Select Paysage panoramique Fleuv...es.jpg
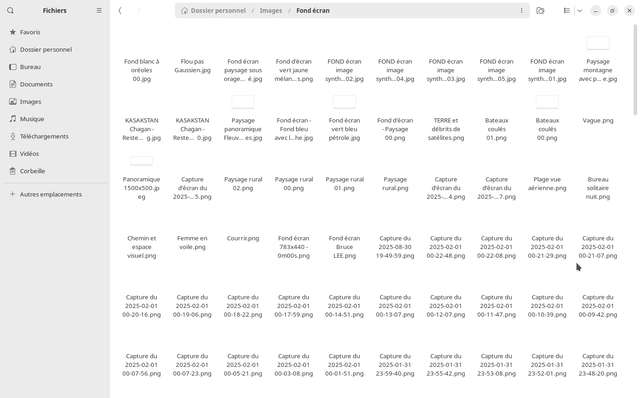This screenshot has width=640, height=398. [243, 129]
